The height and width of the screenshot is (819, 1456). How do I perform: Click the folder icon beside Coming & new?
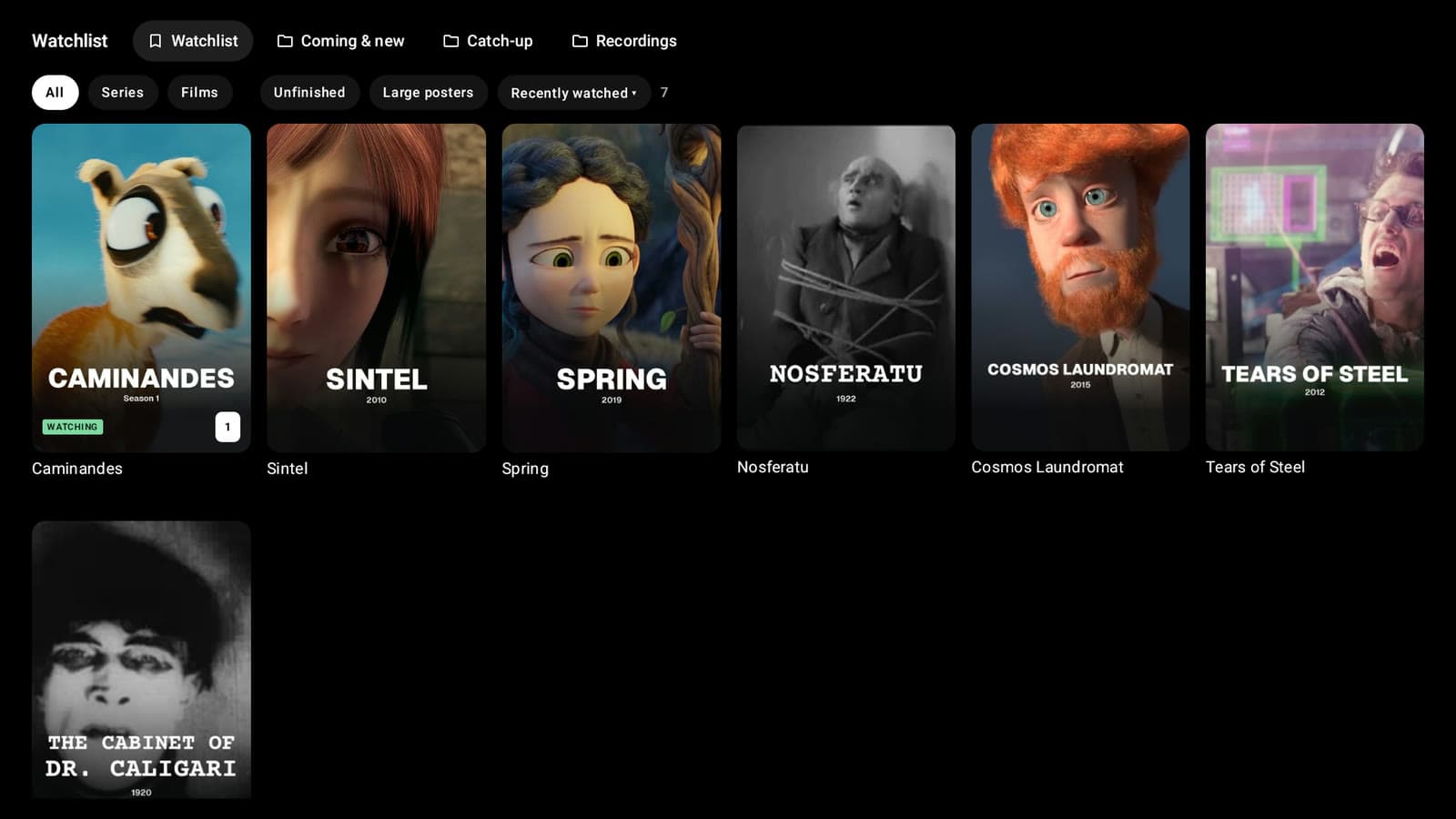click(x=285, y=41)
